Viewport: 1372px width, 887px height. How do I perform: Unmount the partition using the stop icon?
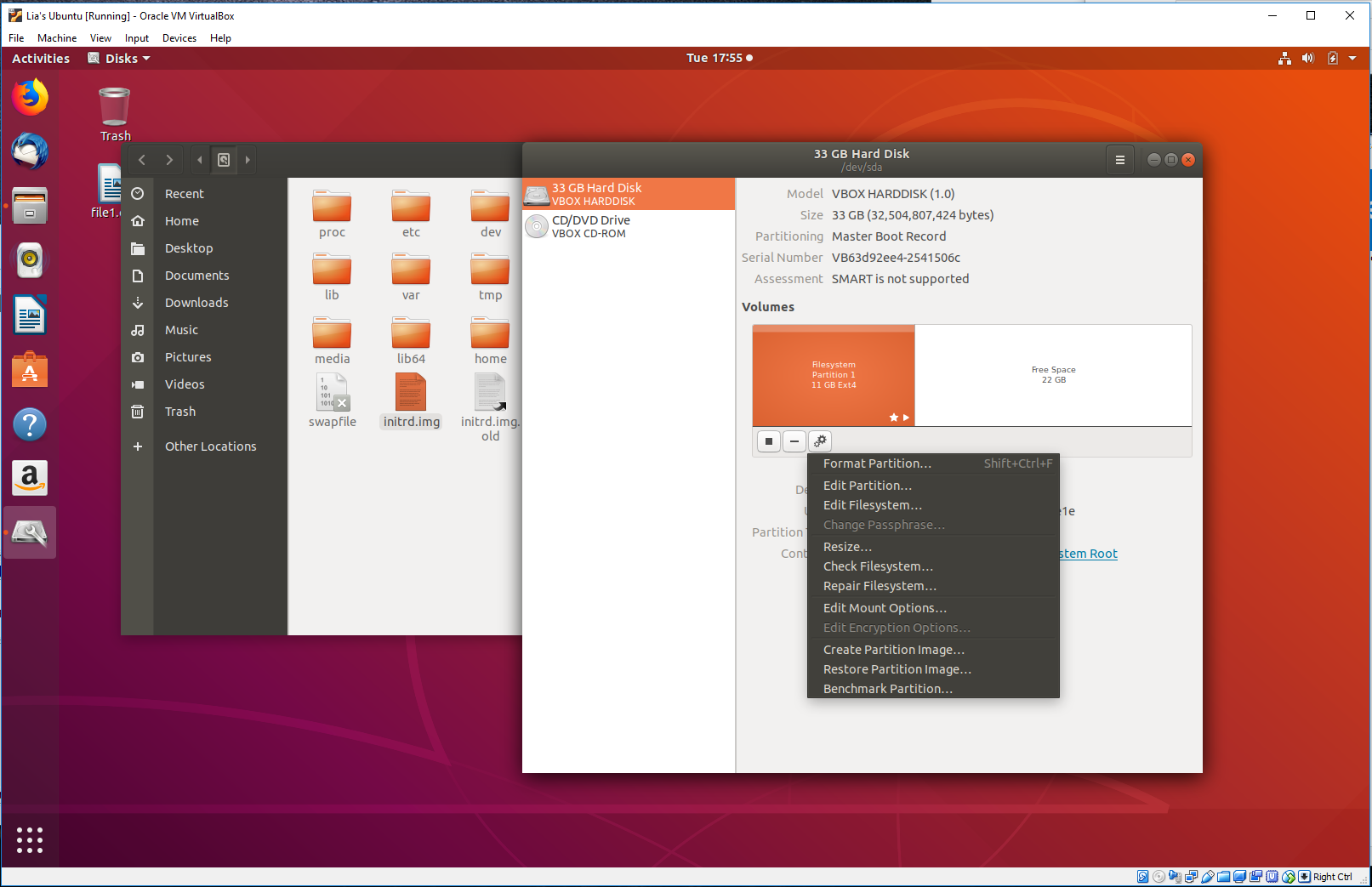768,441
